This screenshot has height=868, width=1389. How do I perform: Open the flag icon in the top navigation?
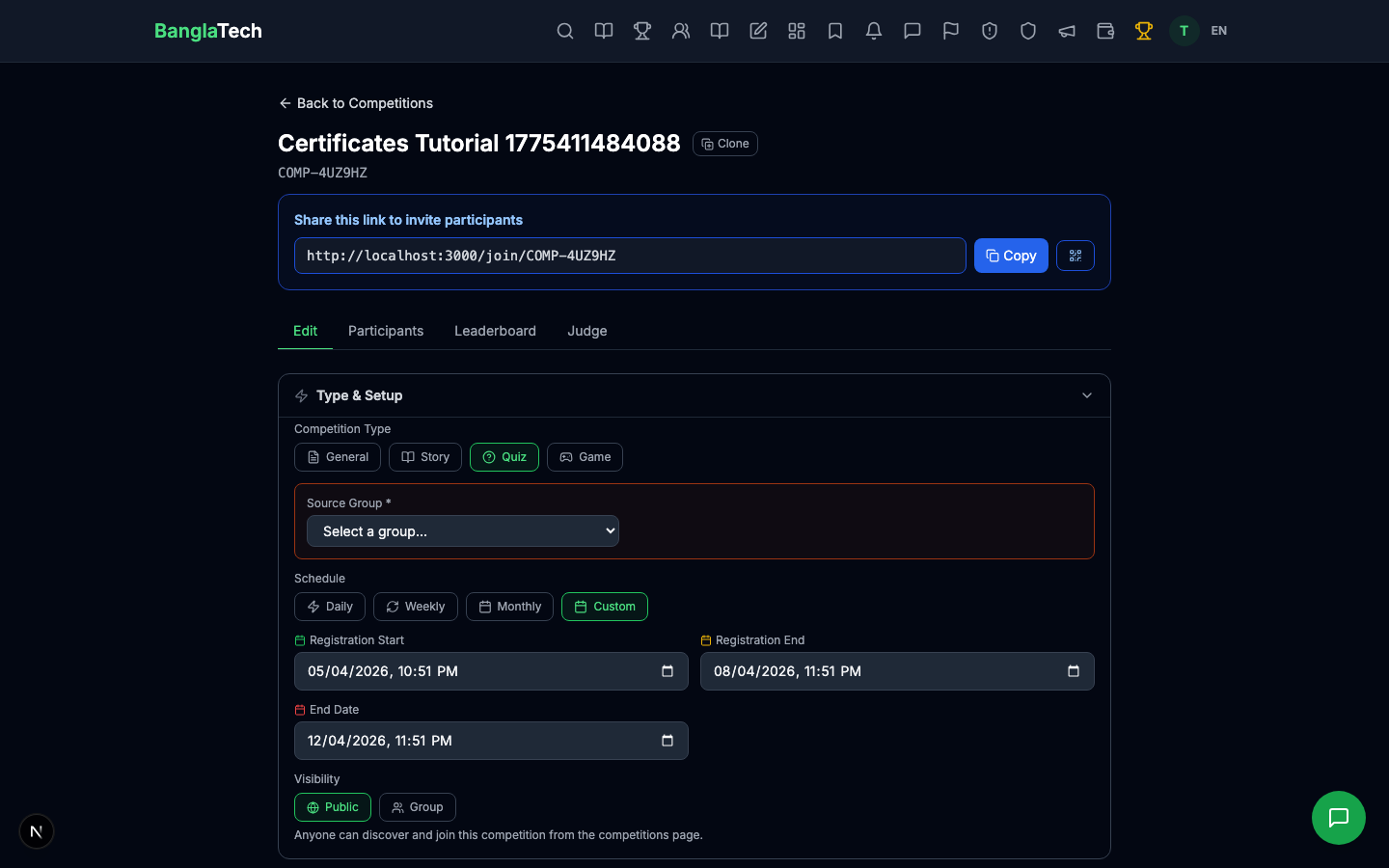click(951, 31)
